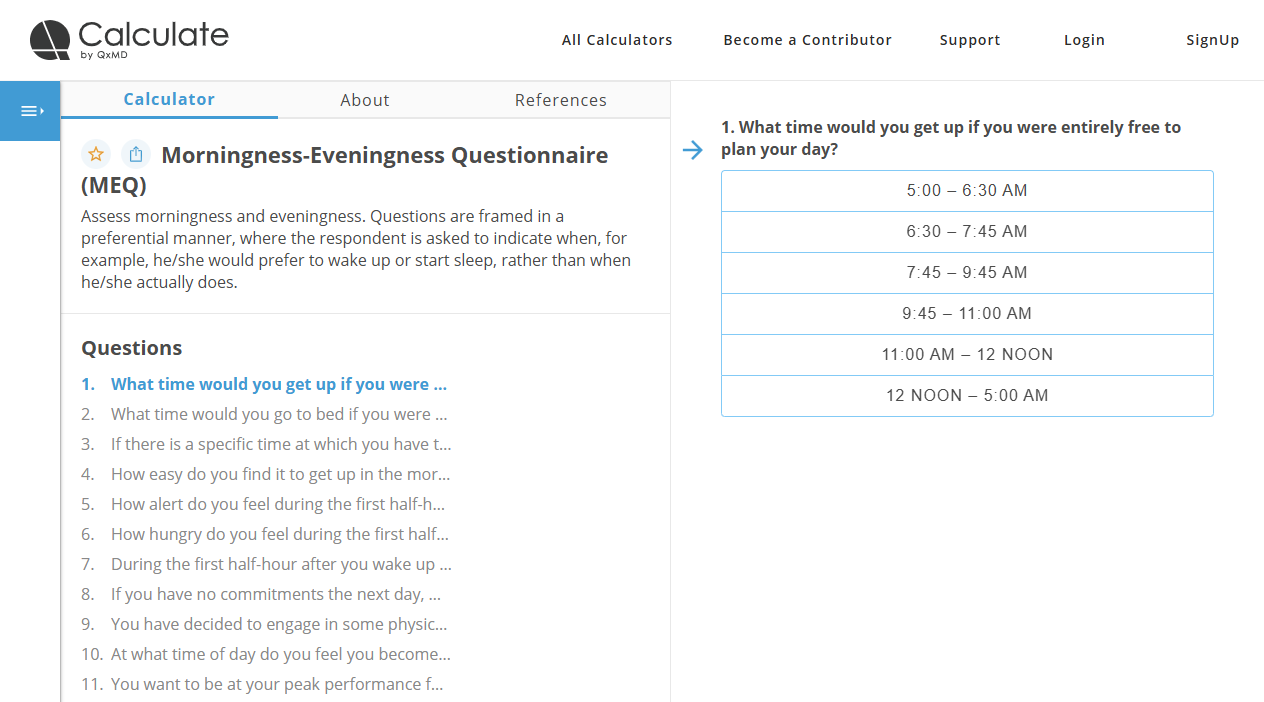Open the References tab
The width and height of the screenshot is (1264, 702).
[x=560, y=100]
